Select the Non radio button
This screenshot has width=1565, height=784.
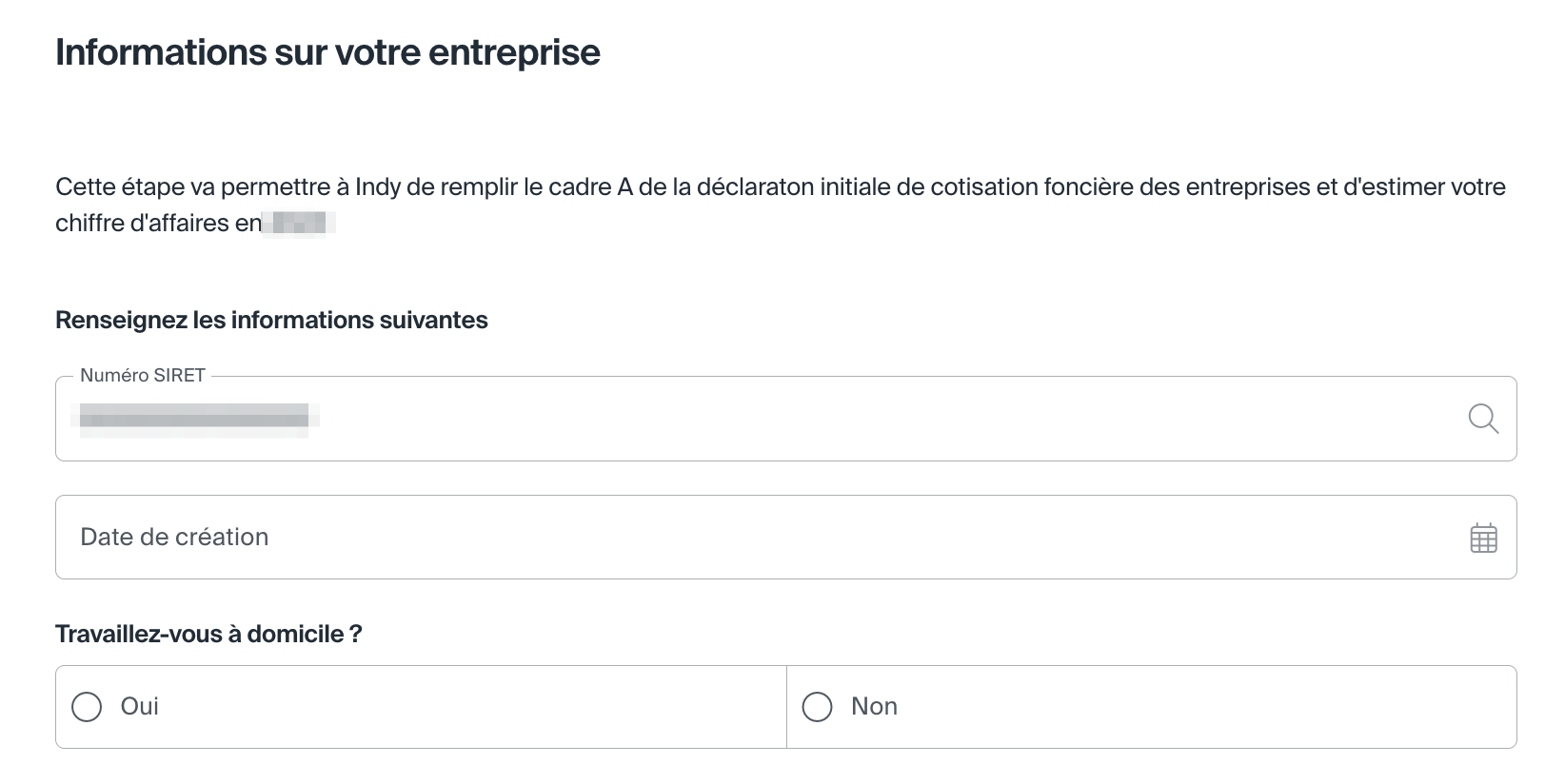click(x=817, y=707)
